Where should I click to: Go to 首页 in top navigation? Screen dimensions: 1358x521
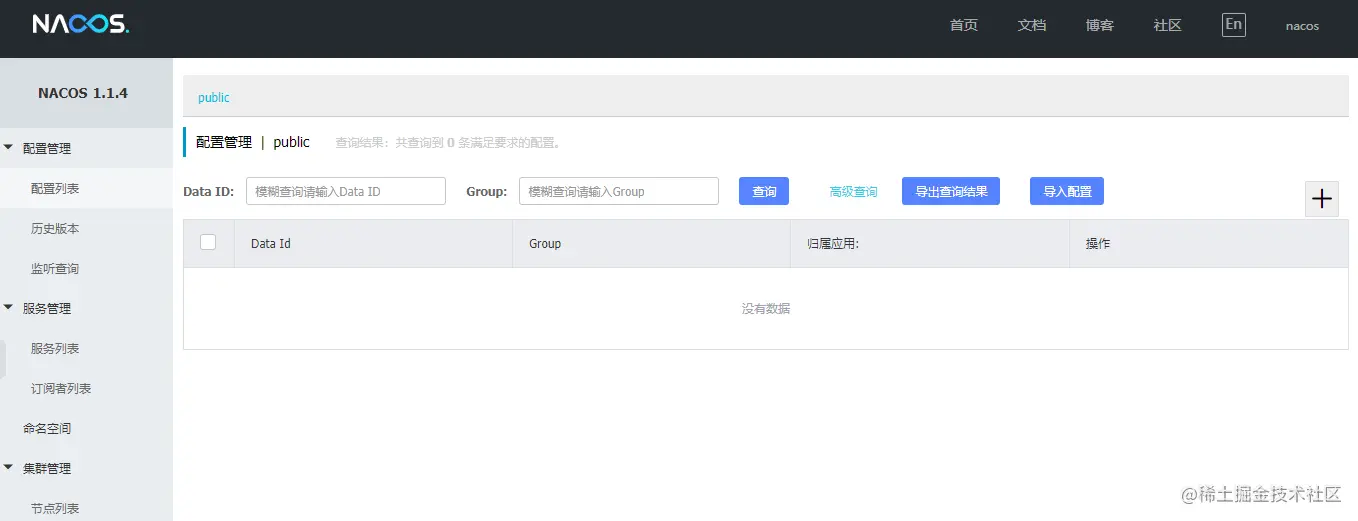click(964, 26)
